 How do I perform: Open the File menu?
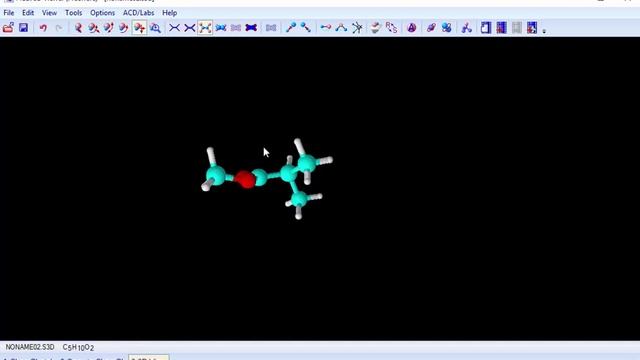tap(9, 13)
